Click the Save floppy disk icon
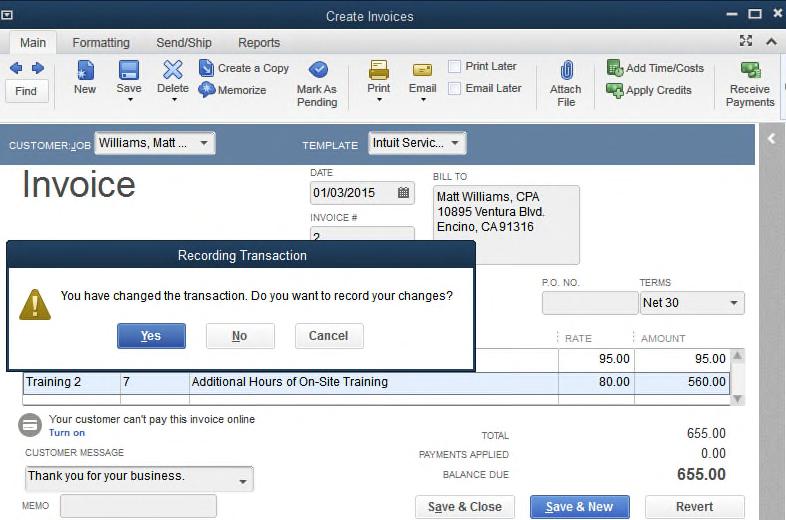Viewport: 786px width, 520px height. point(129,71)
